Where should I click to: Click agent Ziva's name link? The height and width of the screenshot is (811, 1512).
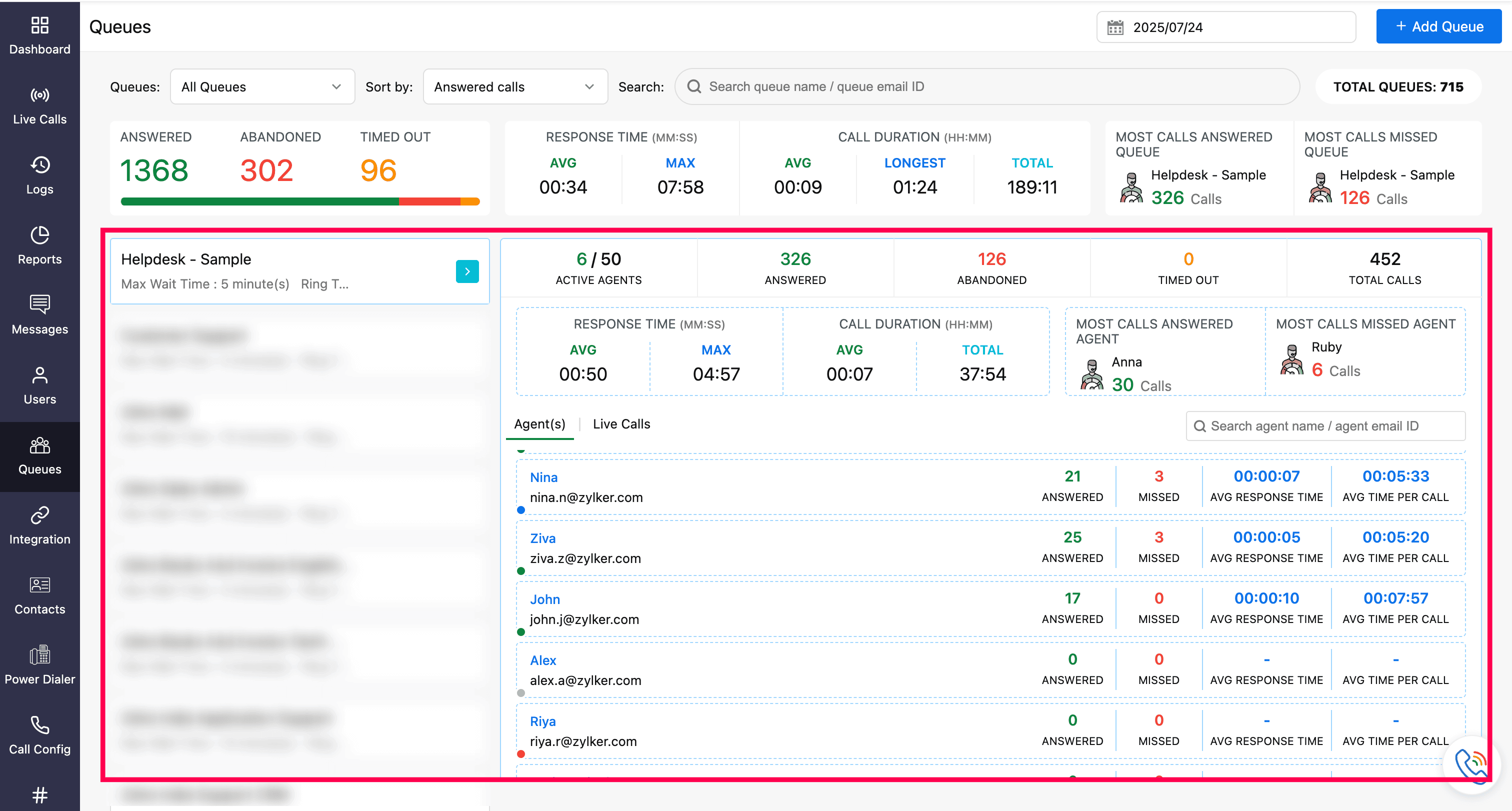point(542,538)
